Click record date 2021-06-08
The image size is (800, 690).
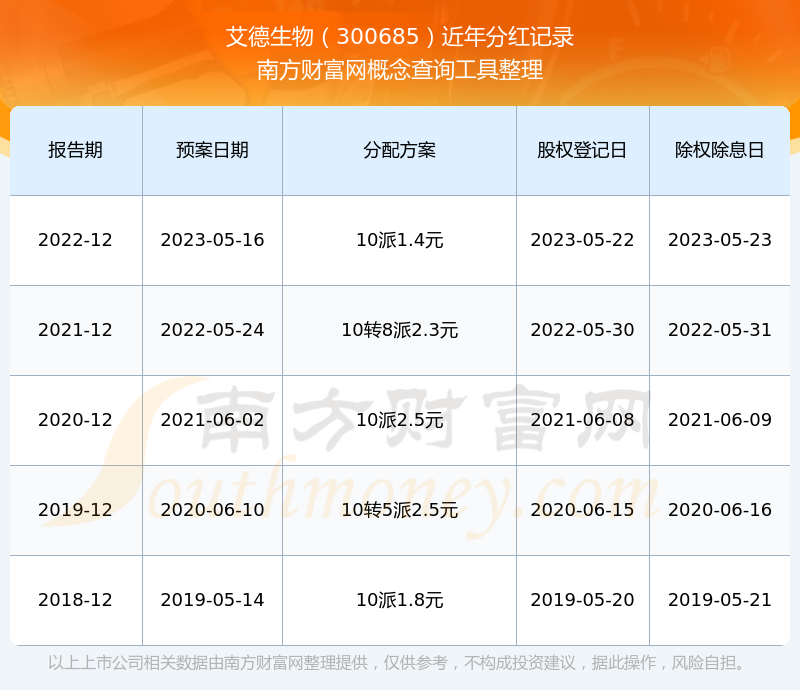coord(582,420)
